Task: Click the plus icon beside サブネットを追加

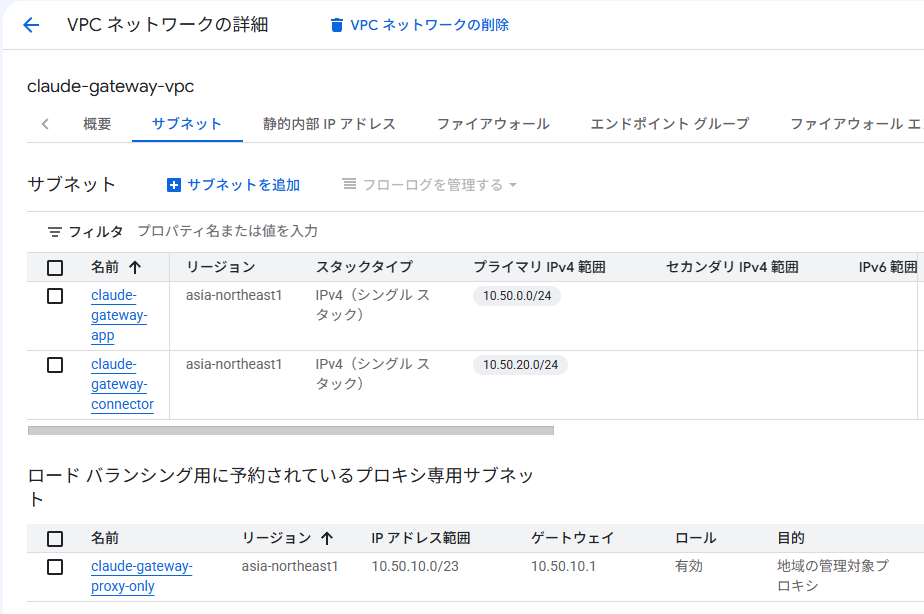Action: coord(174,185)
